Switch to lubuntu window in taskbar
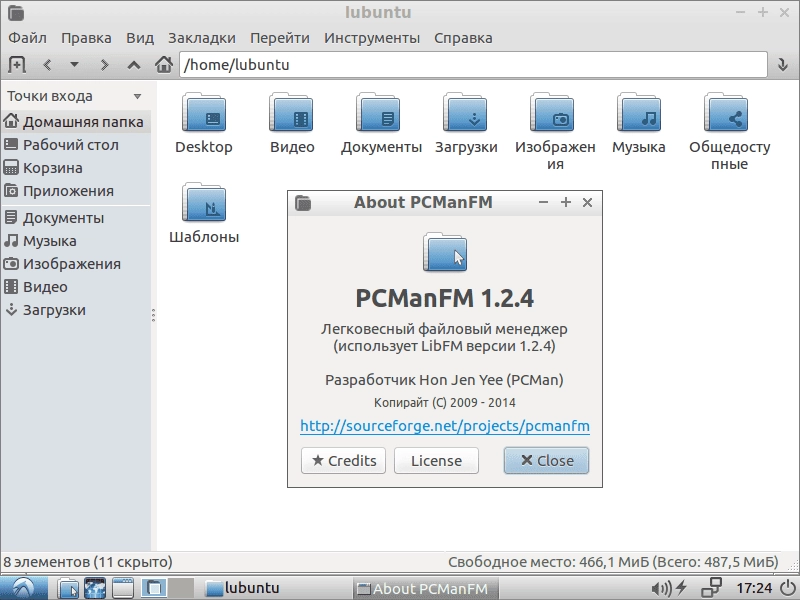The width and height of the screenshot is (800, 600). pyautogui.click(x=276, y=588)
